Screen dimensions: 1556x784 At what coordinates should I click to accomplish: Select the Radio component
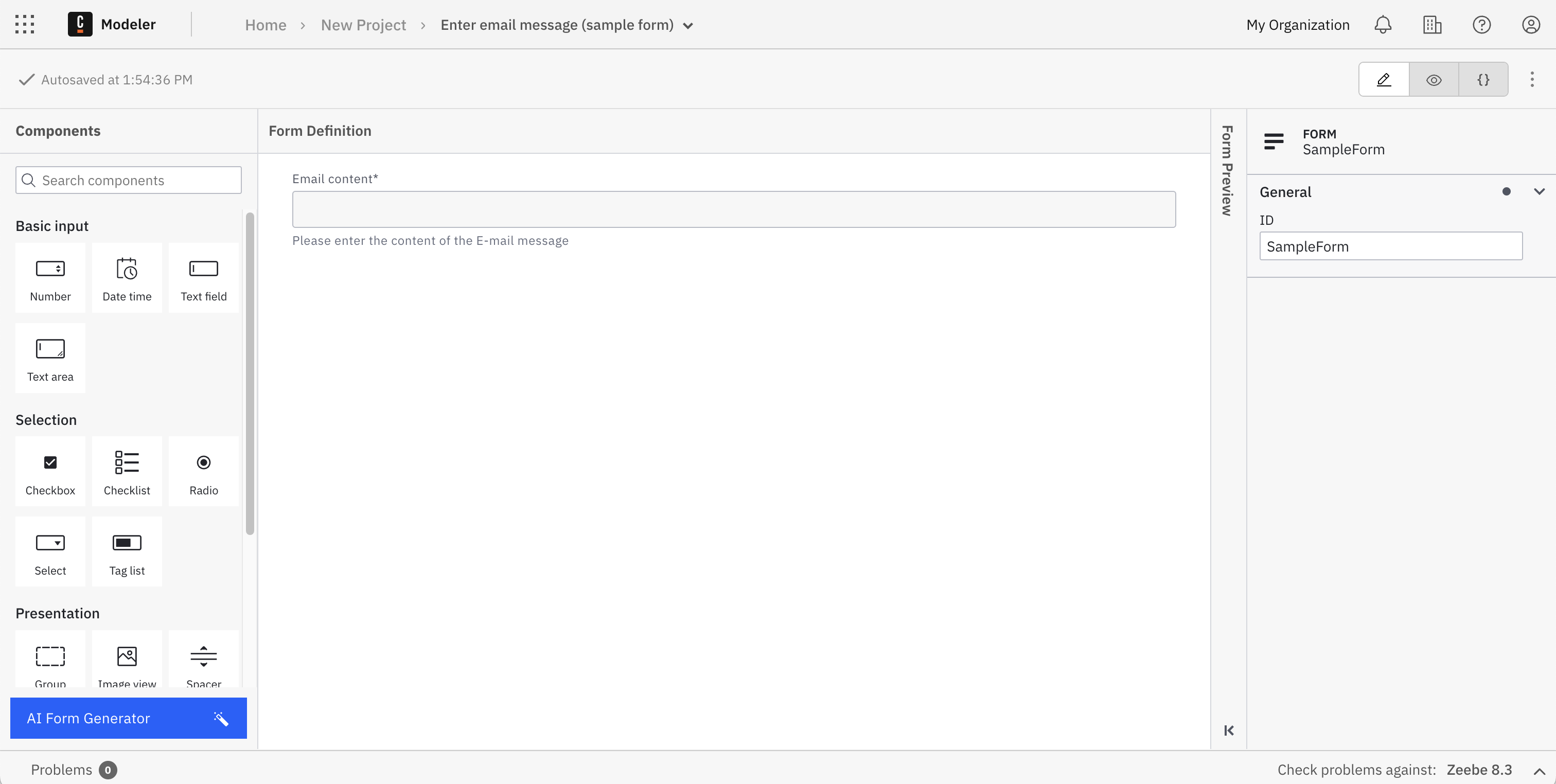click(x=204, y=472)
